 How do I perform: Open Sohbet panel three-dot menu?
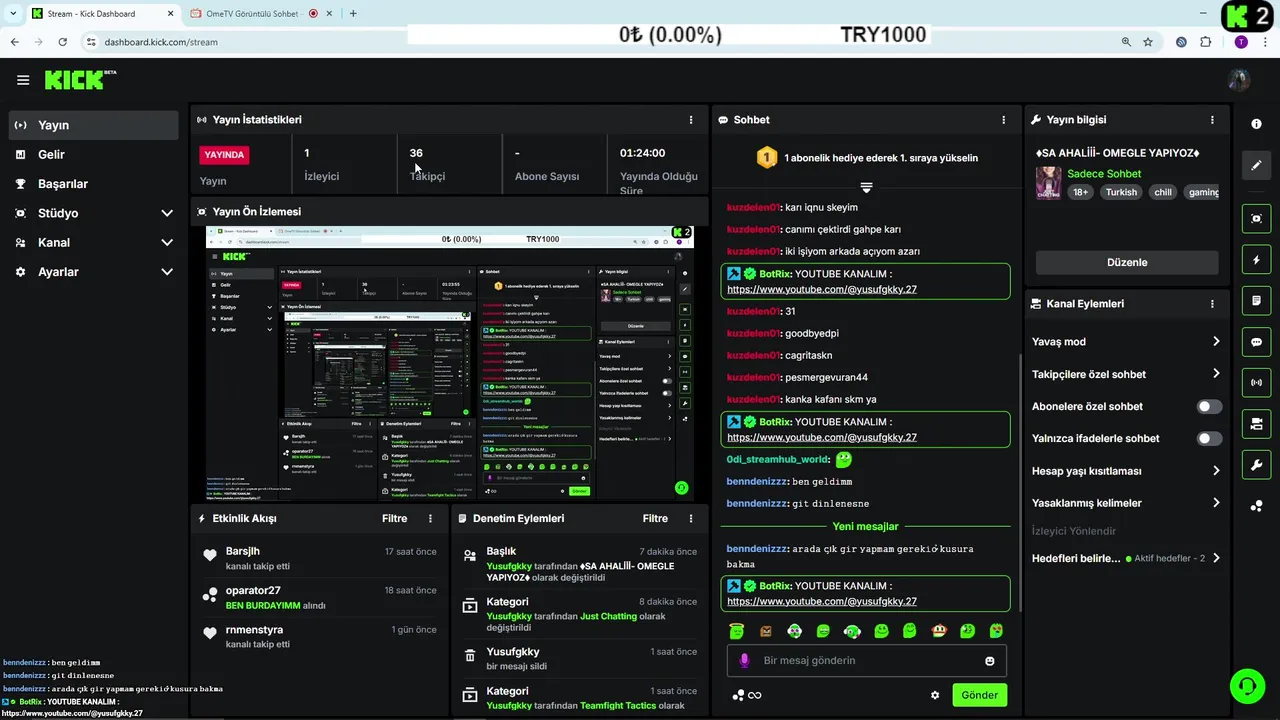point(1004,120)
